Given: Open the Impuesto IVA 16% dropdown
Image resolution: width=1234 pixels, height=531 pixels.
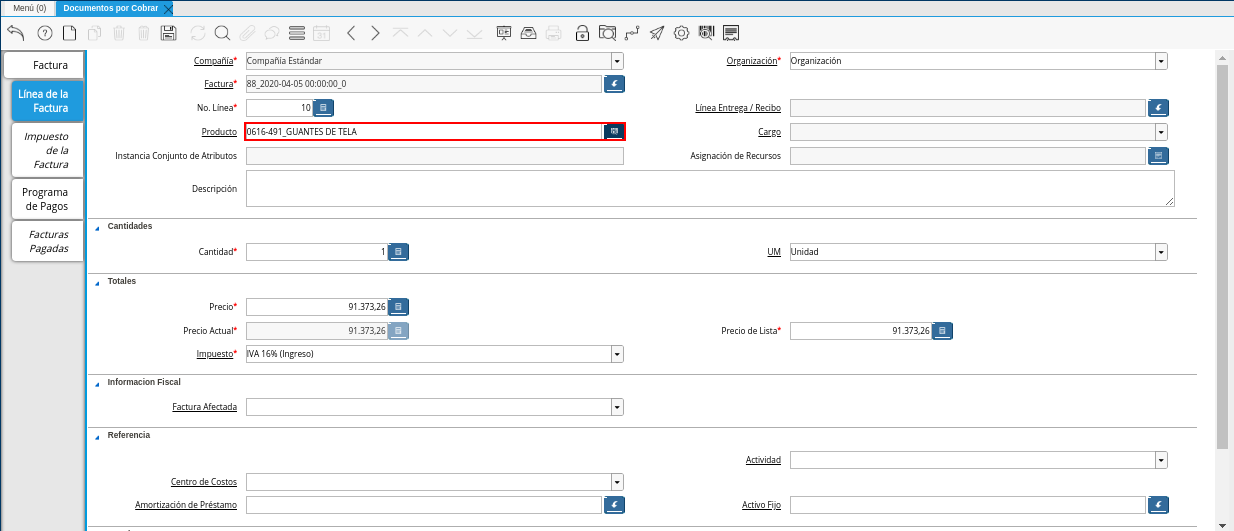Looking at the screenshot, I should [x=617, y=354].
